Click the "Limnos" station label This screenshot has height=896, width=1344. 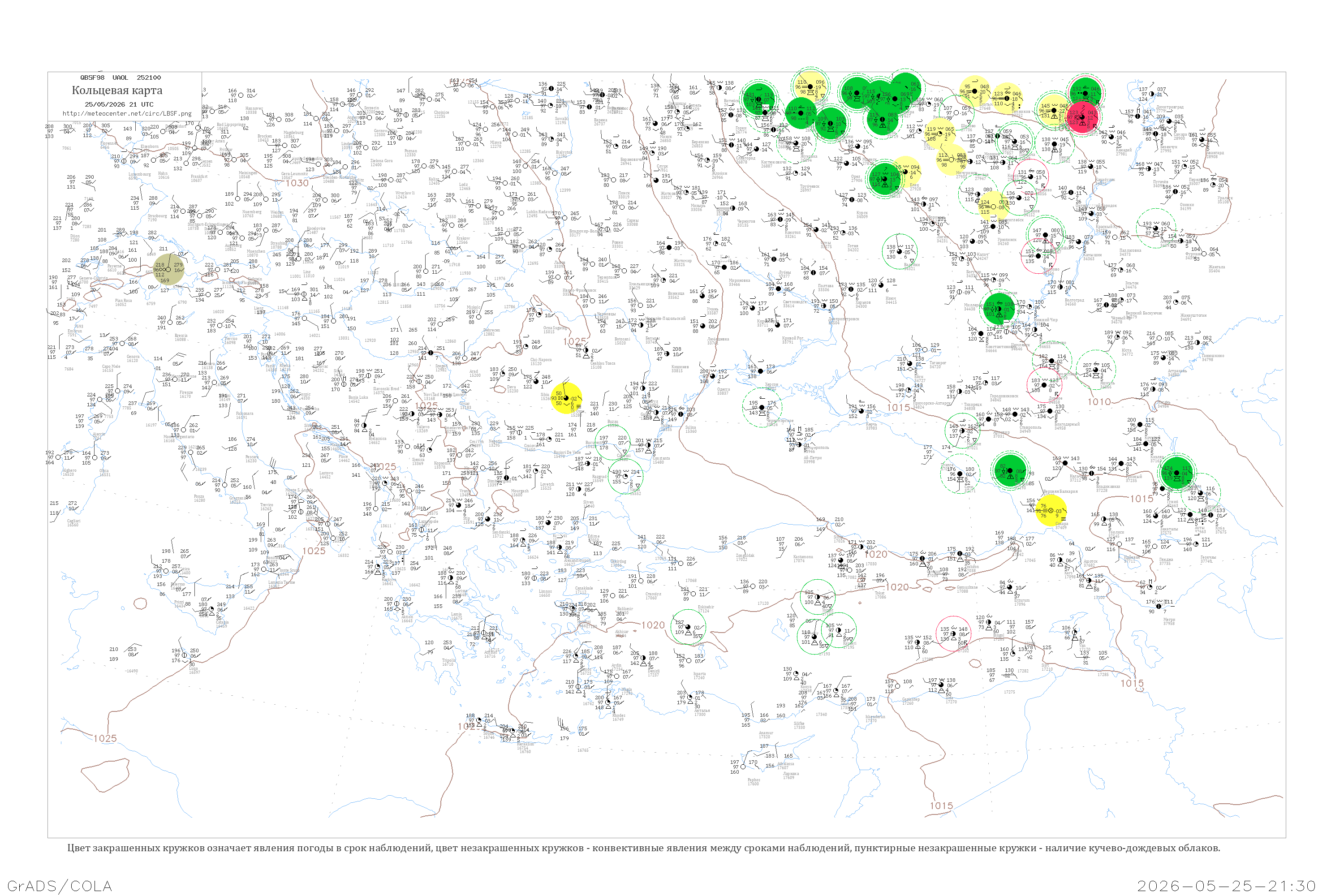click(x=545, y=591)
